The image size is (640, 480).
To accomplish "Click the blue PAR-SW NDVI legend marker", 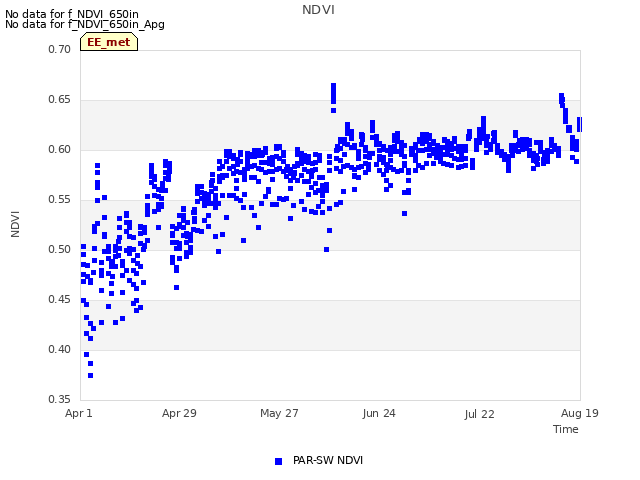I will [278, 461].
